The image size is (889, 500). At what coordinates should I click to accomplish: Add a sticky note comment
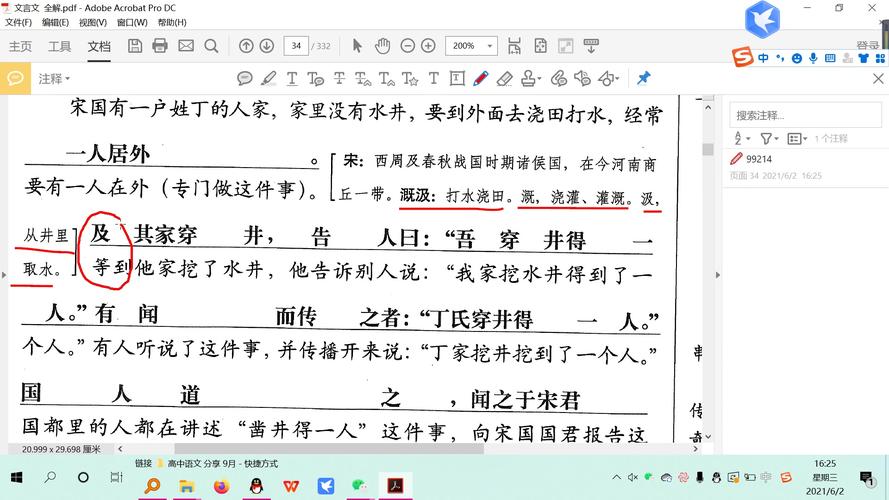(x=245, y=78)
